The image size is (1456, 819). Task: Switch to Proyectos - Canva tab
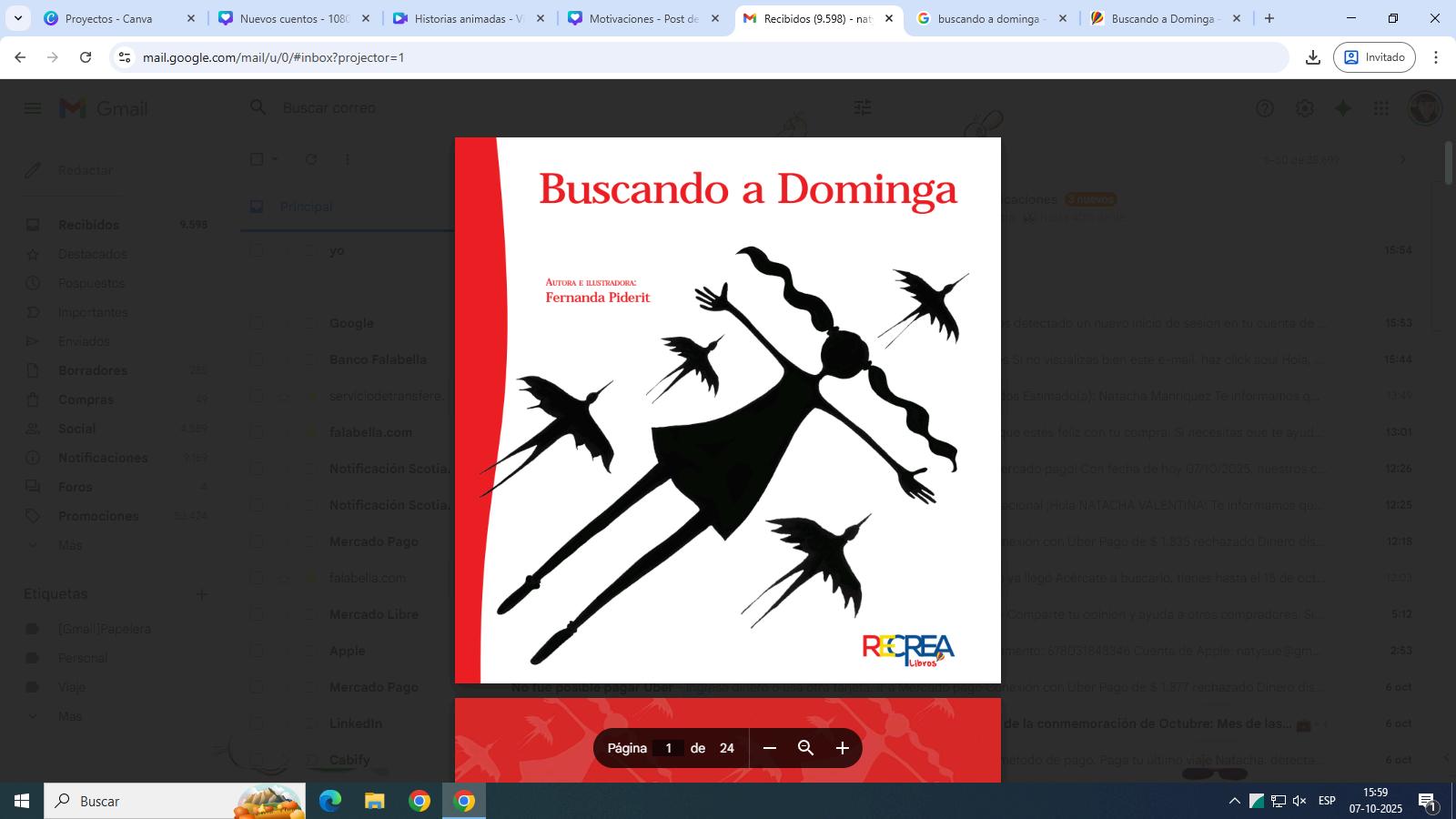(x=118, y=18)
